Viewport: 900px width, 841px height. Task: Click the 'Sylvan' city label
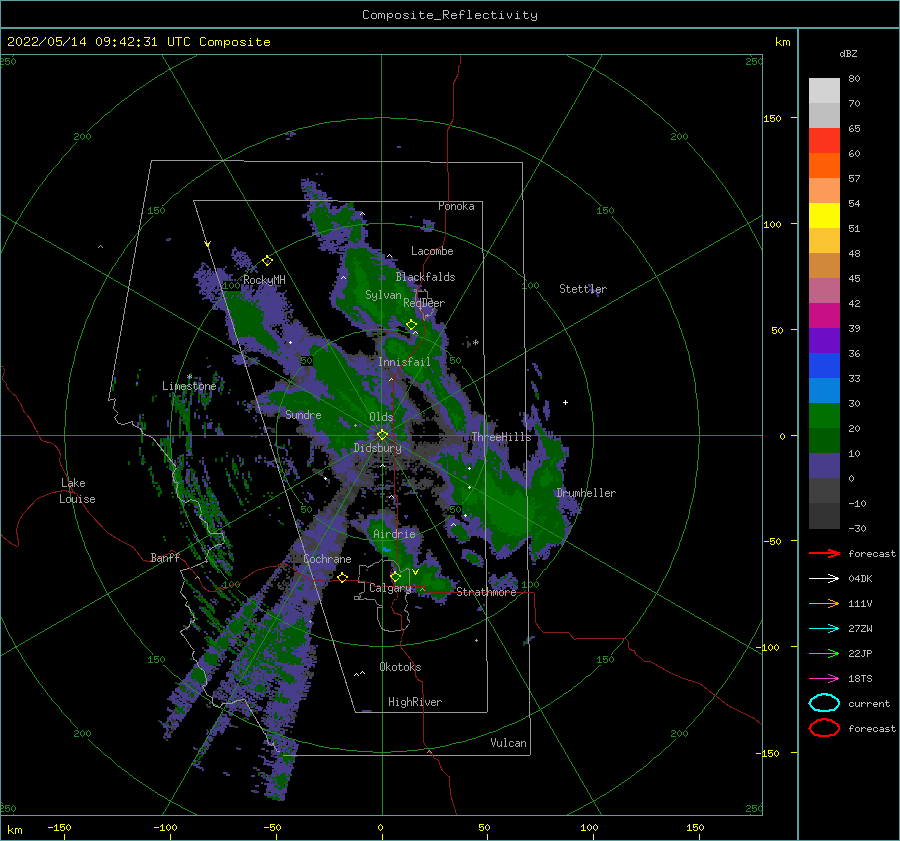383,295
